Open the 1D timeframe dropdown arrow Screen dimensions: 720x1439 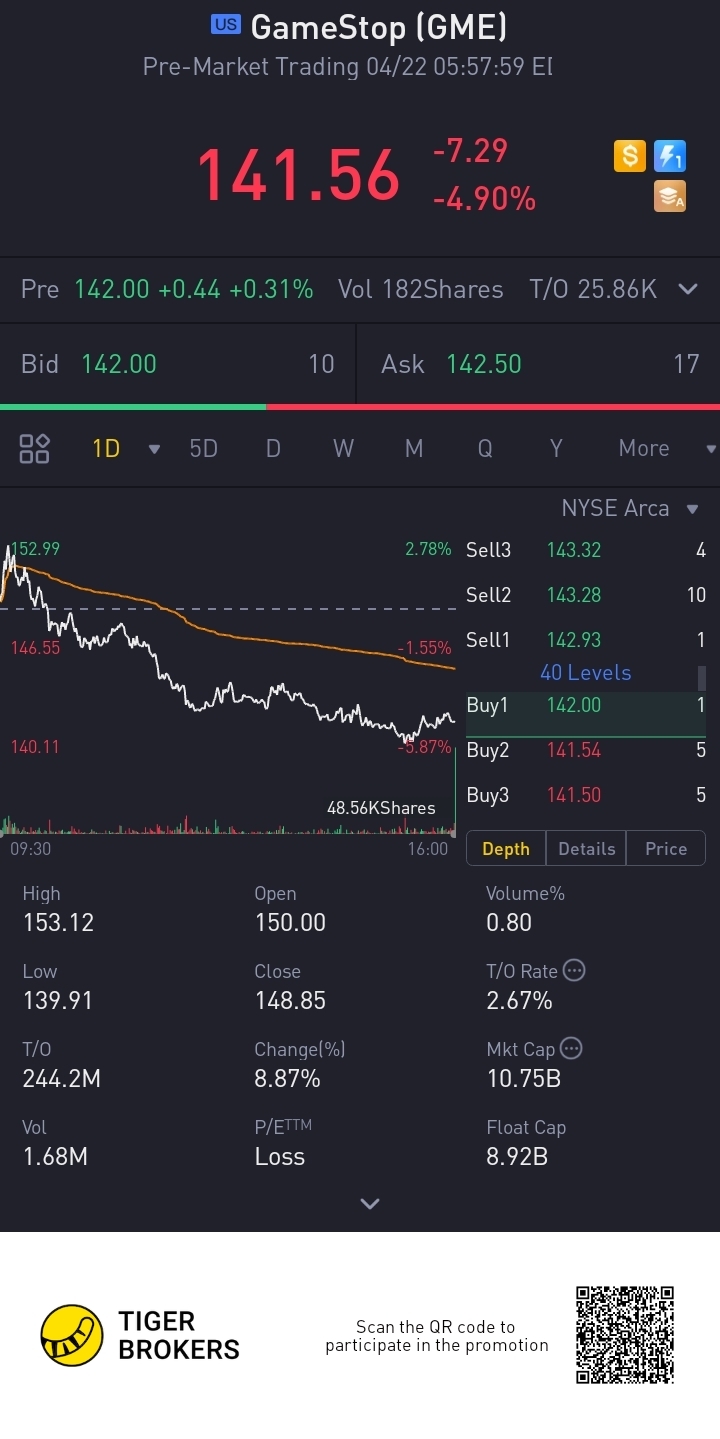[x=154, y=449]
